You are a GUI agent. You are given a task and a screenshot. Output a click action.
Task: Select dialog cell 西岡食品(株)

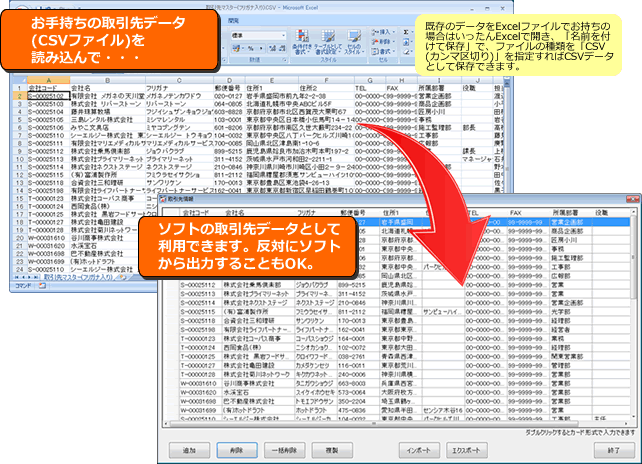pos(259,347)
